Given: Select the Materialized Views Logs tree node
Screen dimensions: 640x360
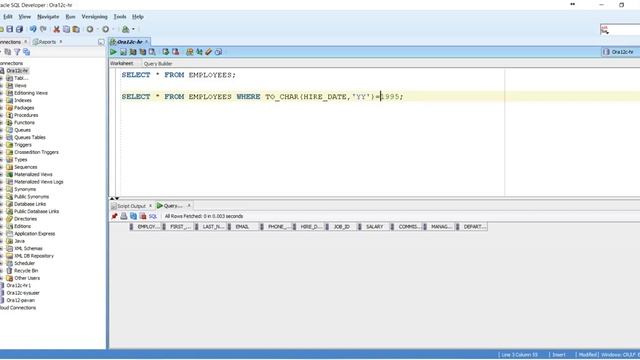Looking at the screenshot, I should coord(39,182).
